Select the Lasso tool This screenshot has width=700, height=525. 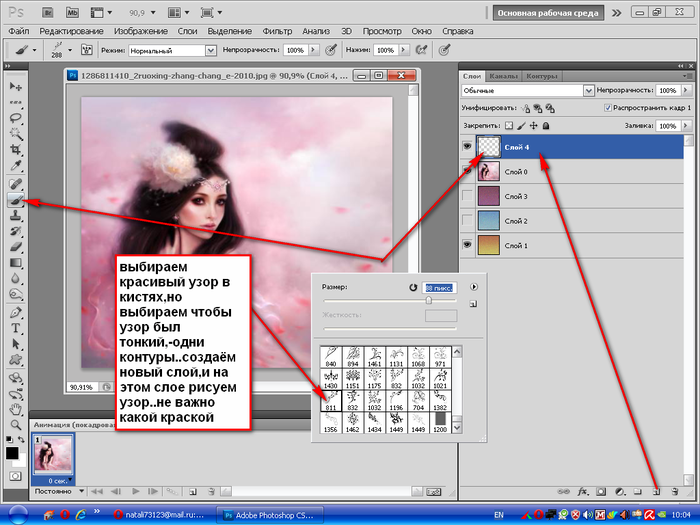[16, 117]
